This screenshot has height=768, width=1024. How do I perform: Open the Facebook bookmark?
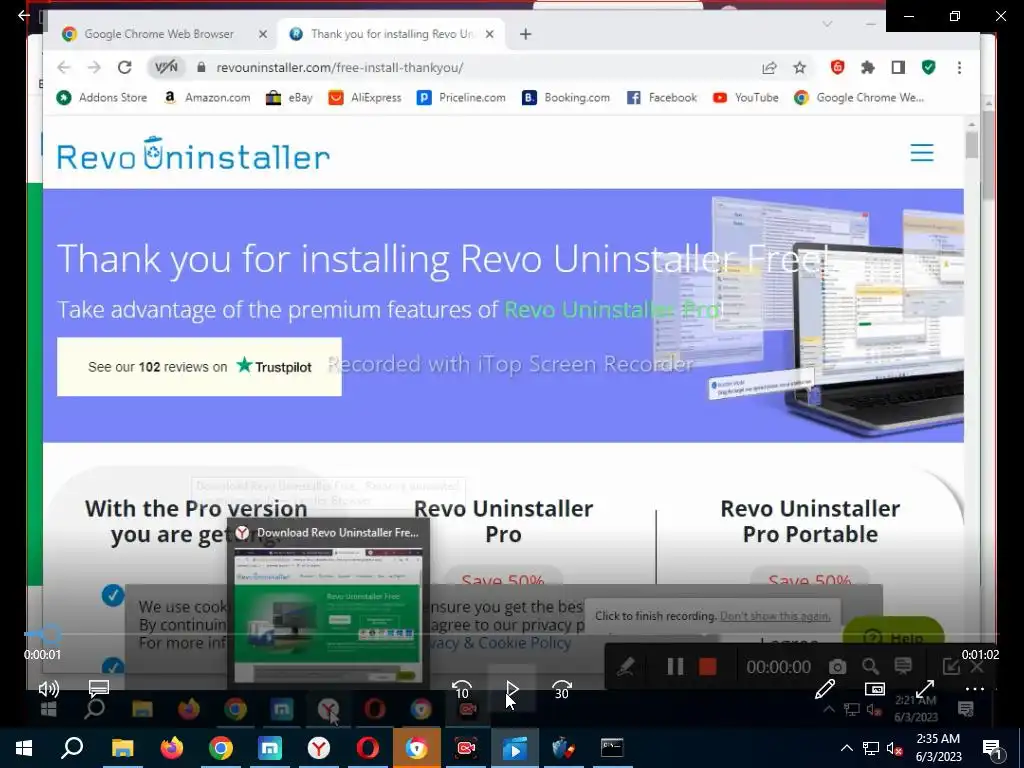[662, 97]
